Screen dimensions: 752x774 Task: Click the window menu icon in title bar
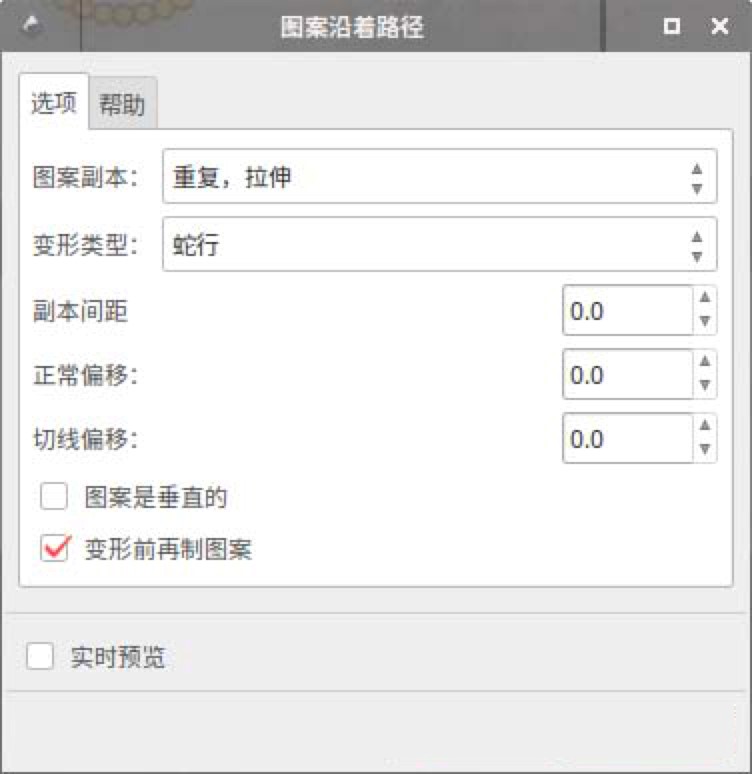[x=32, y=26]
